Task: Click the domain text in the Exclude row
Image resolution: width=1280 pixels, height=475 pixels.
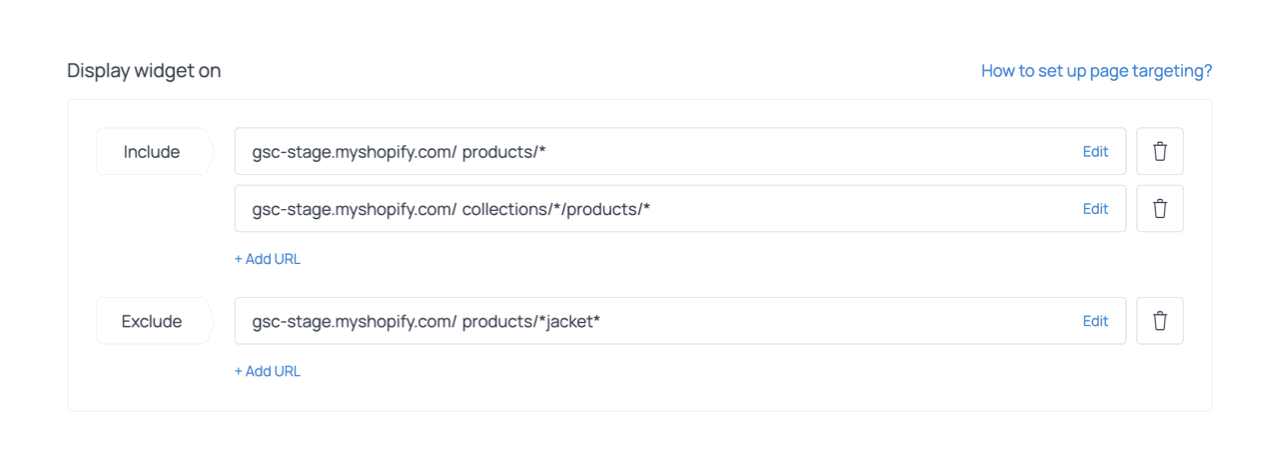Action: tap(354, 321)
